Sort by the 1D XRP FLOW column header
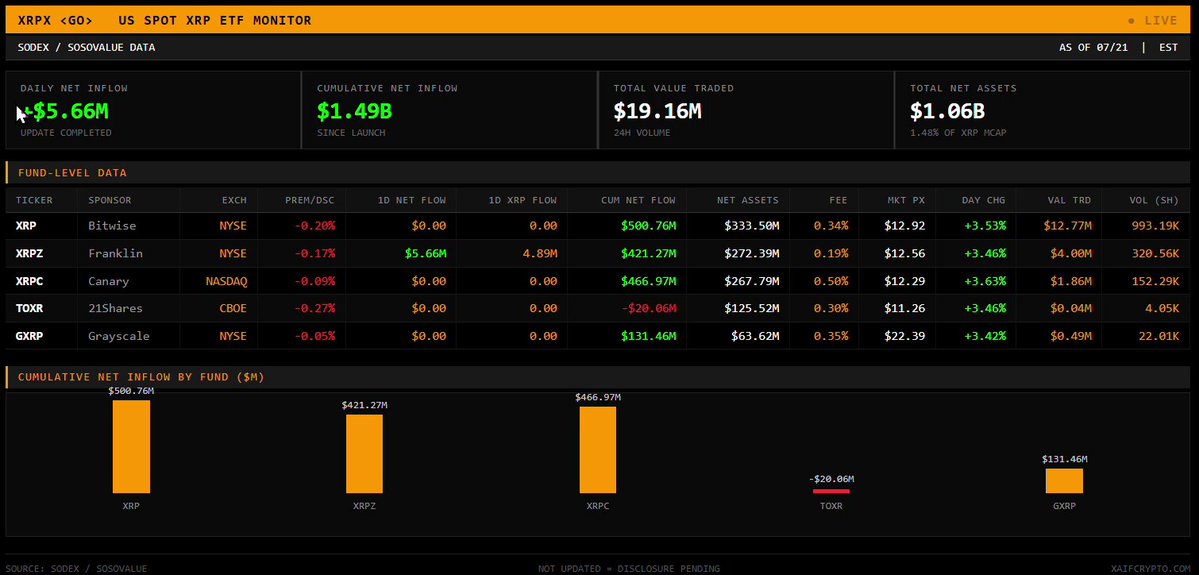 tap(523, 200)
